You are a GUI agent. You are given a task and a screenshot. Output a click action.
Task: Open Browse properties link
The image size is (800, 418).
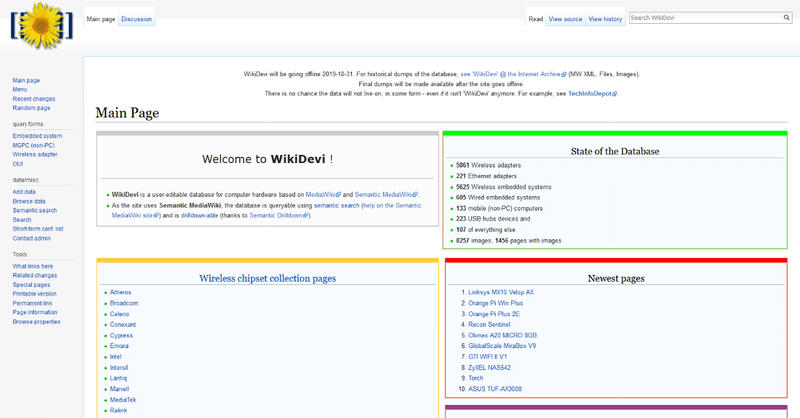coord(36,322)
